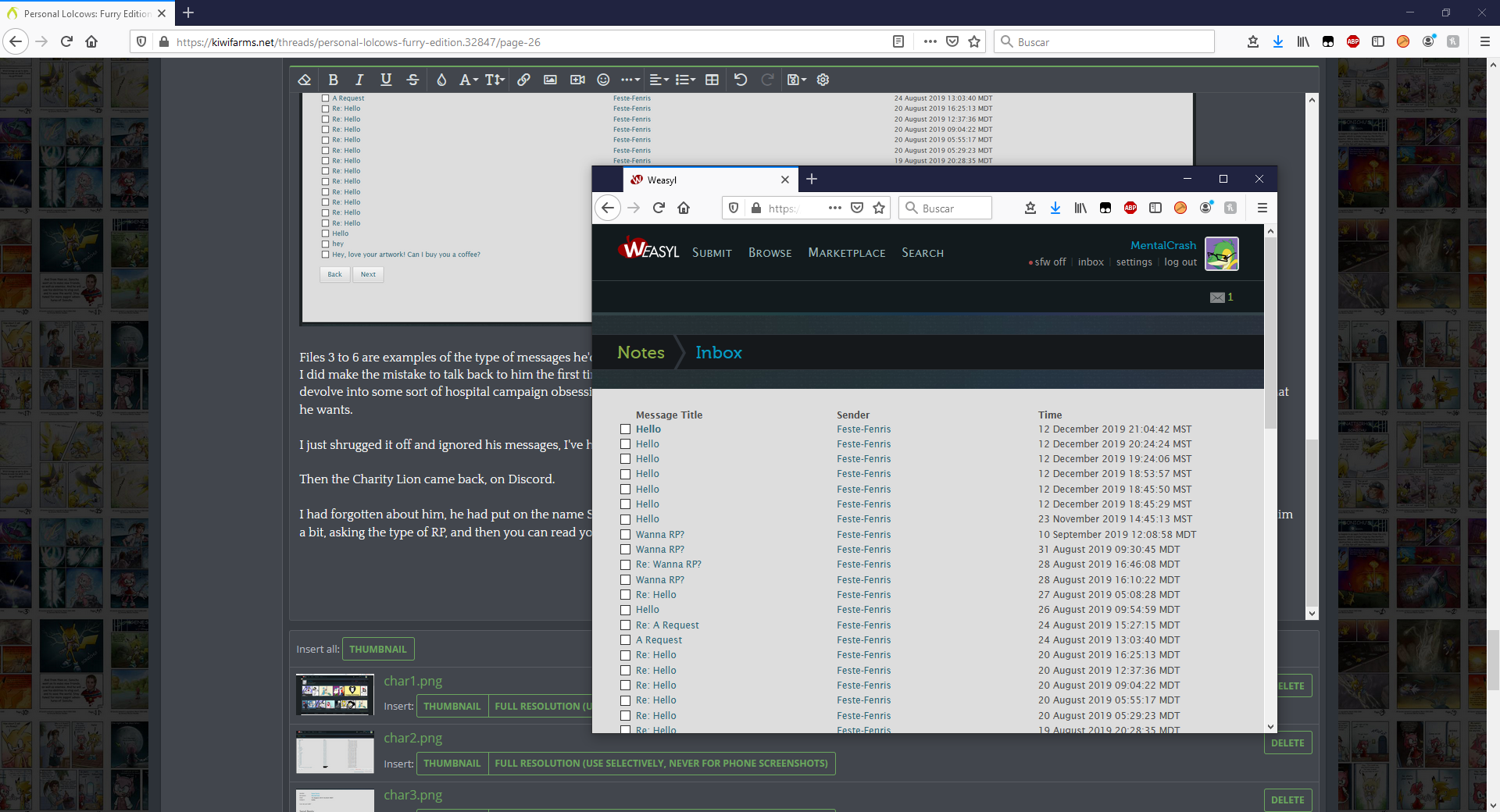Toggle bold formatting in editor toolbar

[x=334, y=80]
